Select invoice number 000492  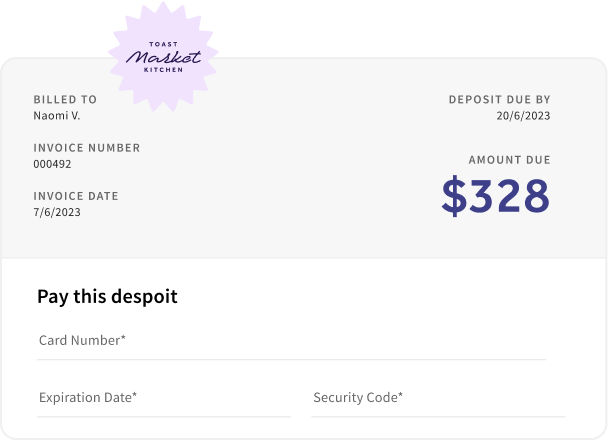(52, 164)
